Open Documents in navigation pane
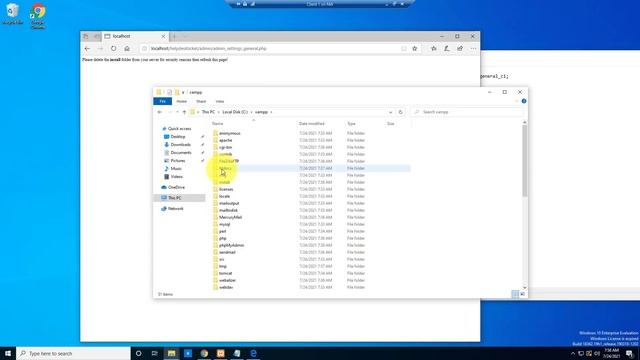 coord(181,153)
